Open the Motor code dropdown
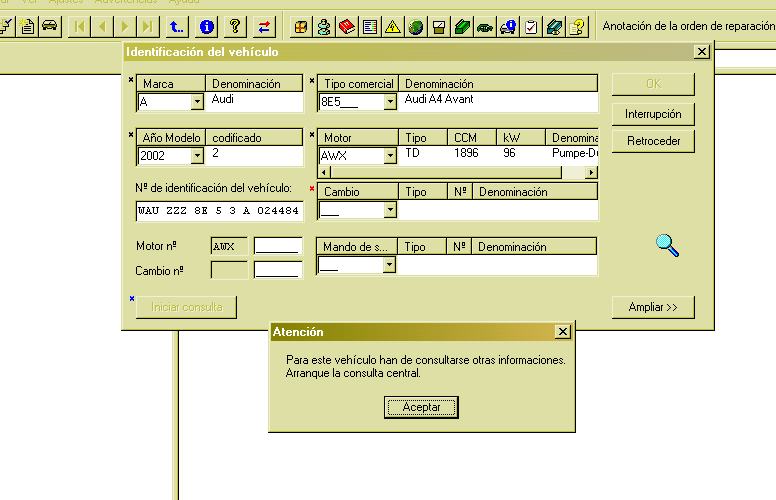Image resolution: width=776 pixels, height=500 pixels. coord(390,155)
